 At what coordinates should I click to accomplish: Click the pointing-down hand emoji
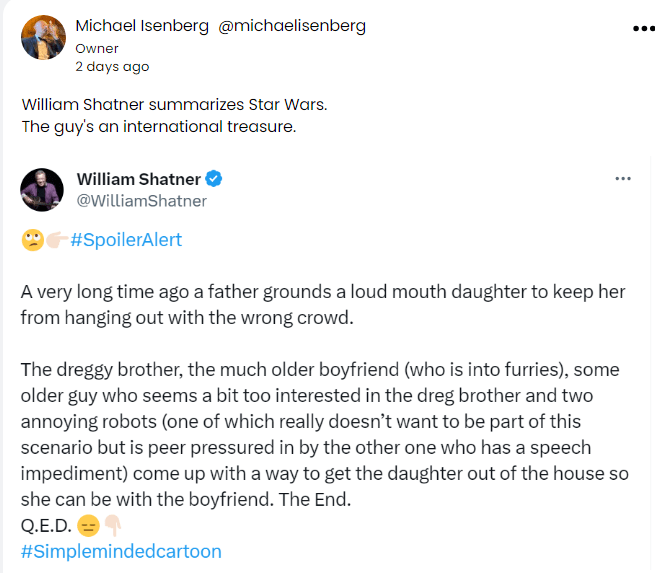pyautogui.click(x=113, y=526)
